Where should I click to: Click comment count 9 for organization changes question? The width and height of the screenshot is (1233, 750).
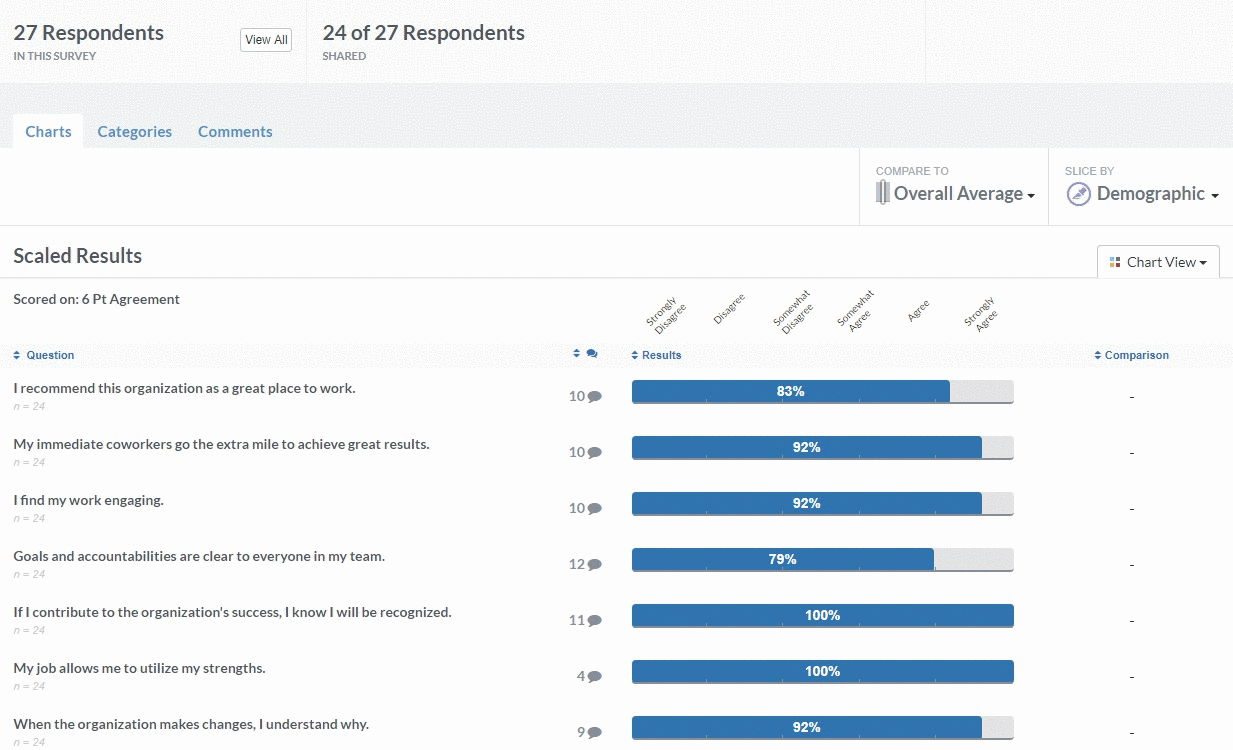[581, 732]
